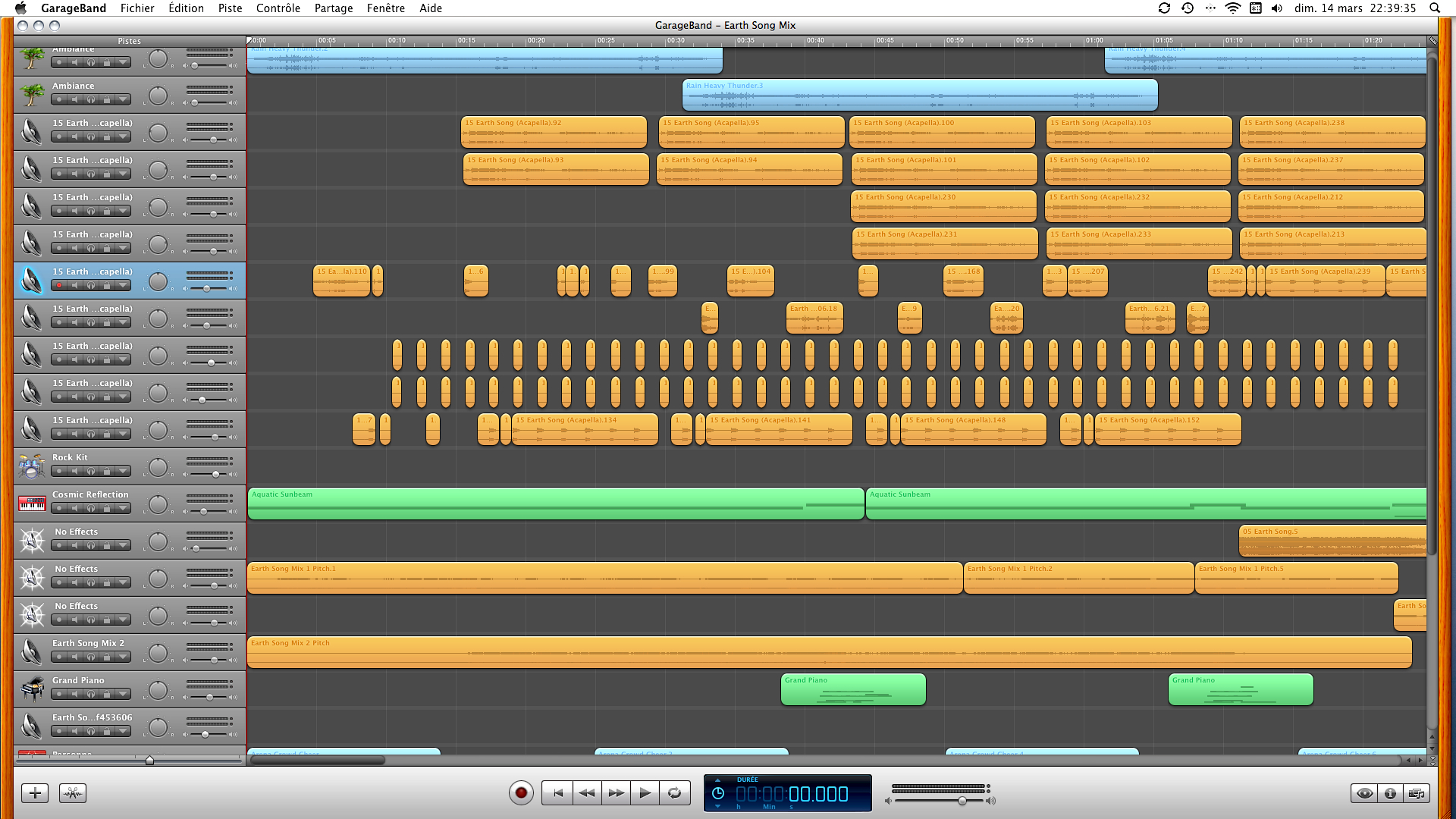Open the Partage menu

pos(334,8)
